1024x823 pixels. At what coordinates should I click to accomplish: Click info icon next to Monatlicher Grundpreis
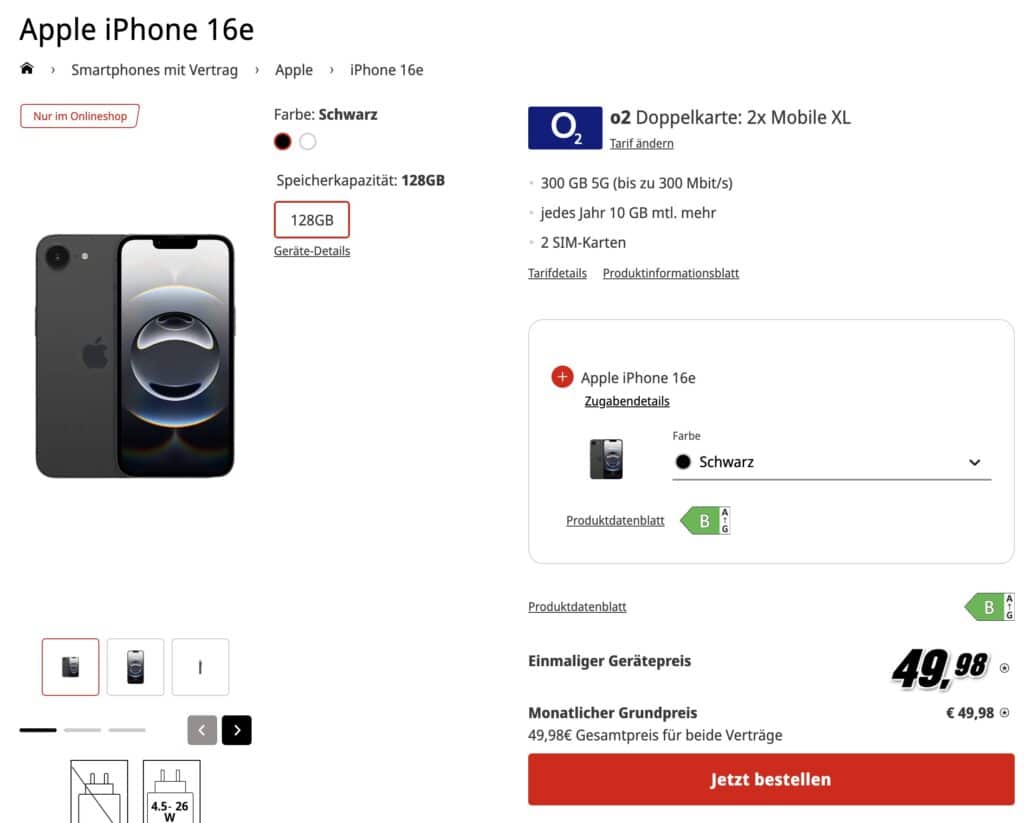click(1004, 713)
